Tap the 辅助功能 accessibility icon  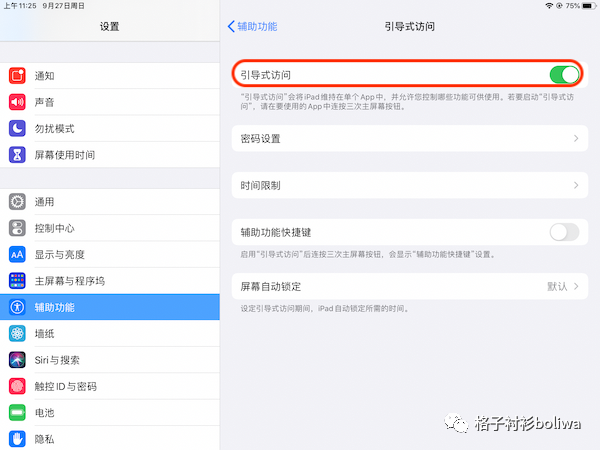click(x=17, y=307)
